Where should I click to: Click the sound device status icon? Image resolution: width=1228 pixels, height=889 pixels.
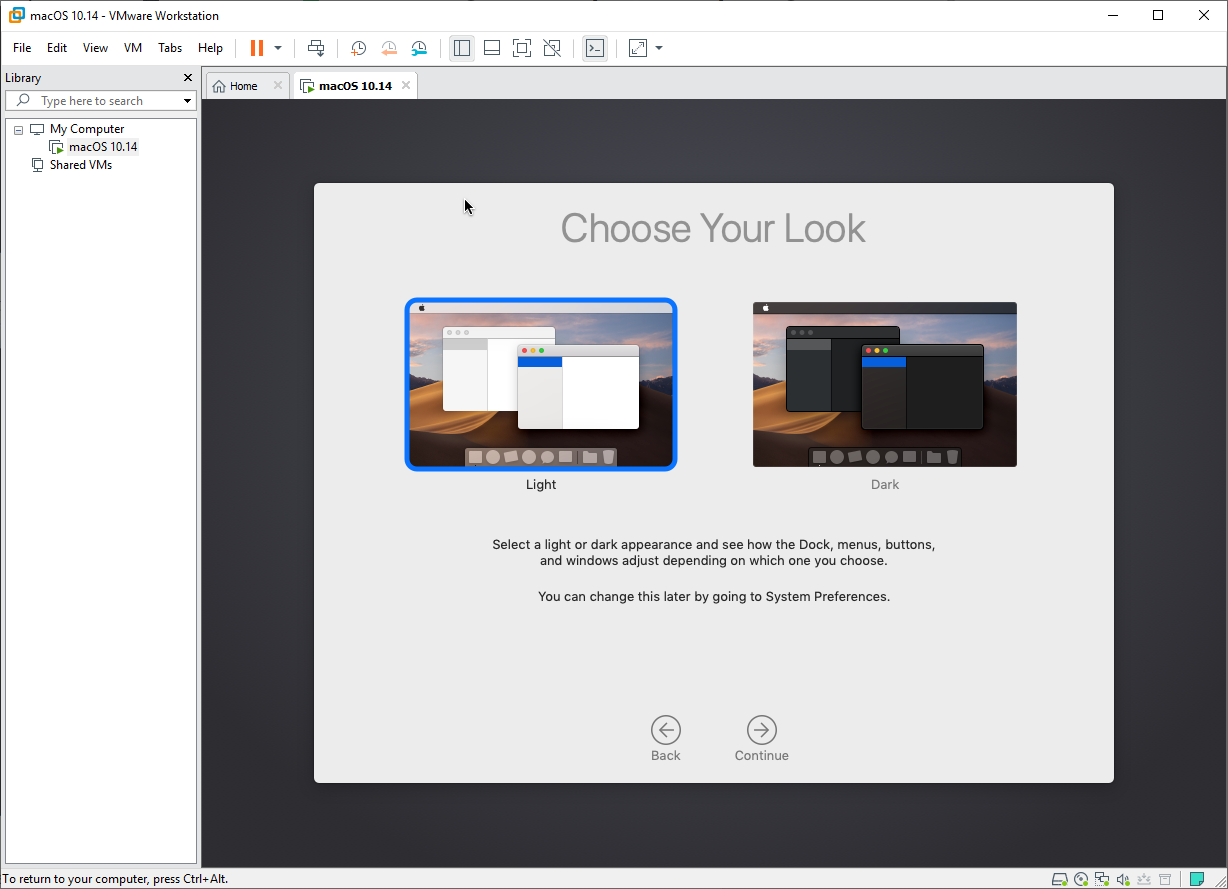(x=1124, y=878)
